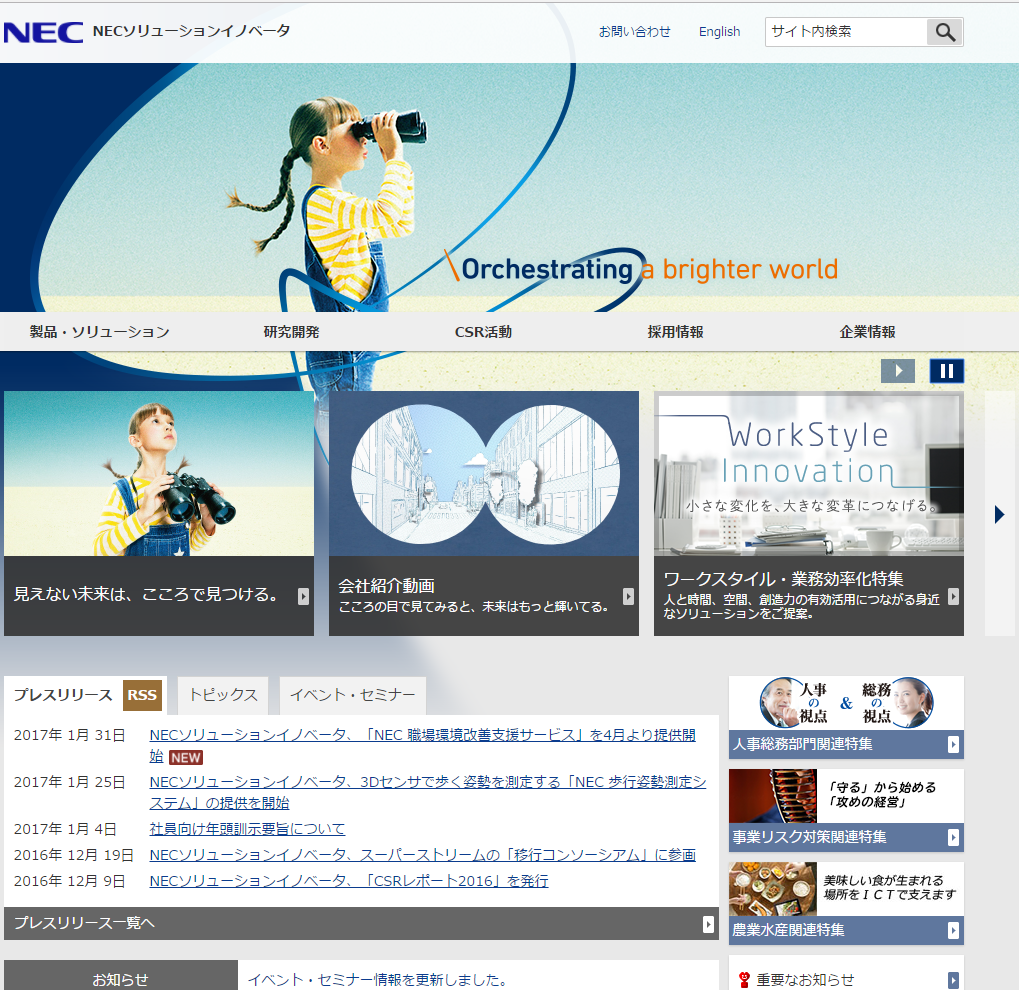Click arrow icon on 会社紹介動画 card
This screenshot has height=990, width=1019.
[x=628, y=596]
